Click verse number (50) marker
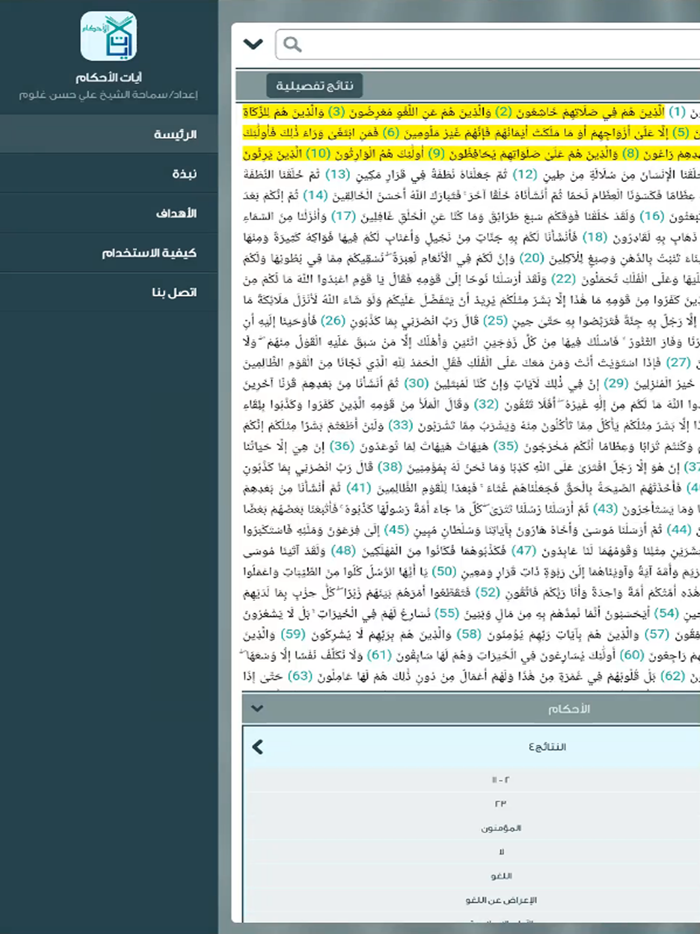 (443, 571)
